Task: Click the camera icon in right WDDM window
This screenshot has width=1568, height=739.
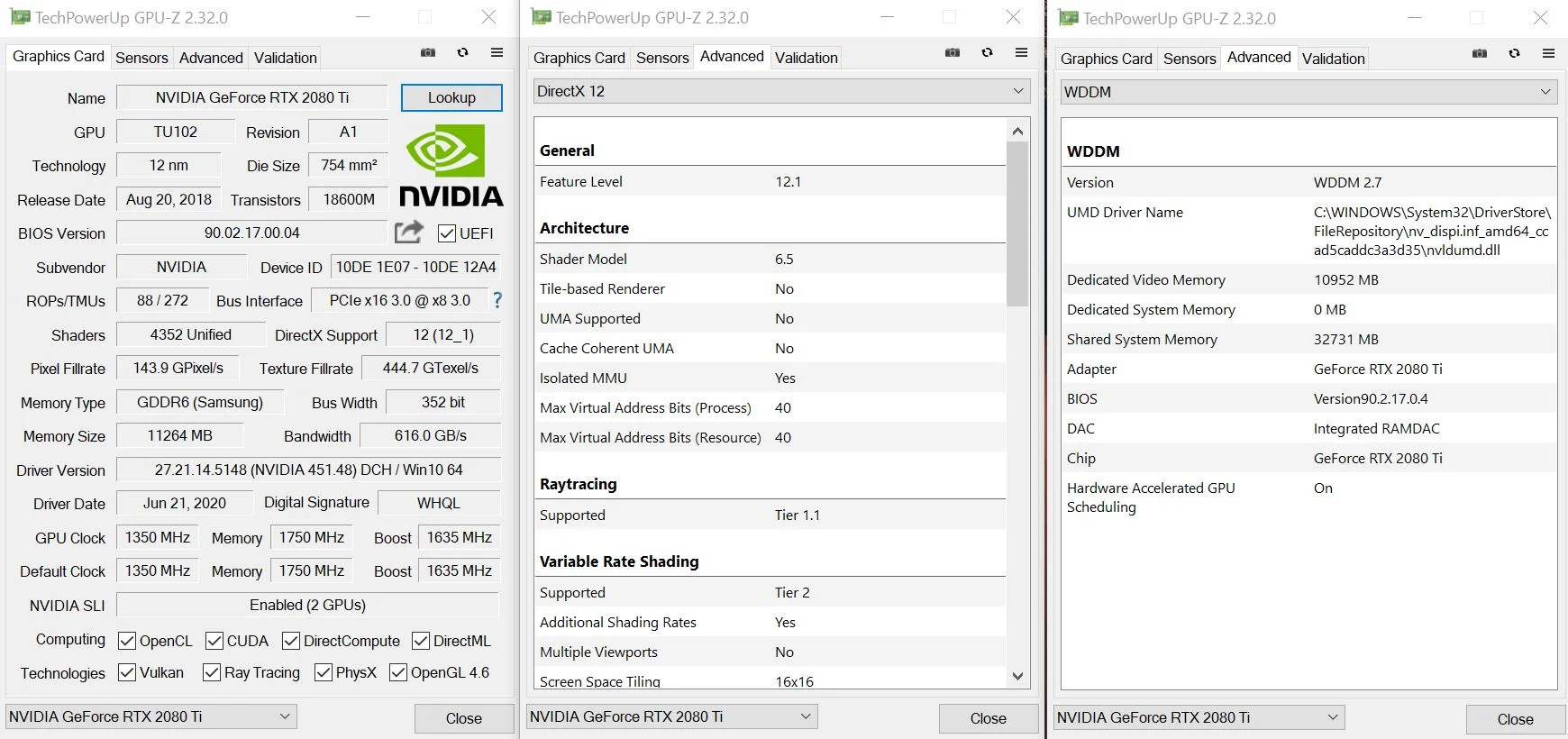Action: point(1480,54)
